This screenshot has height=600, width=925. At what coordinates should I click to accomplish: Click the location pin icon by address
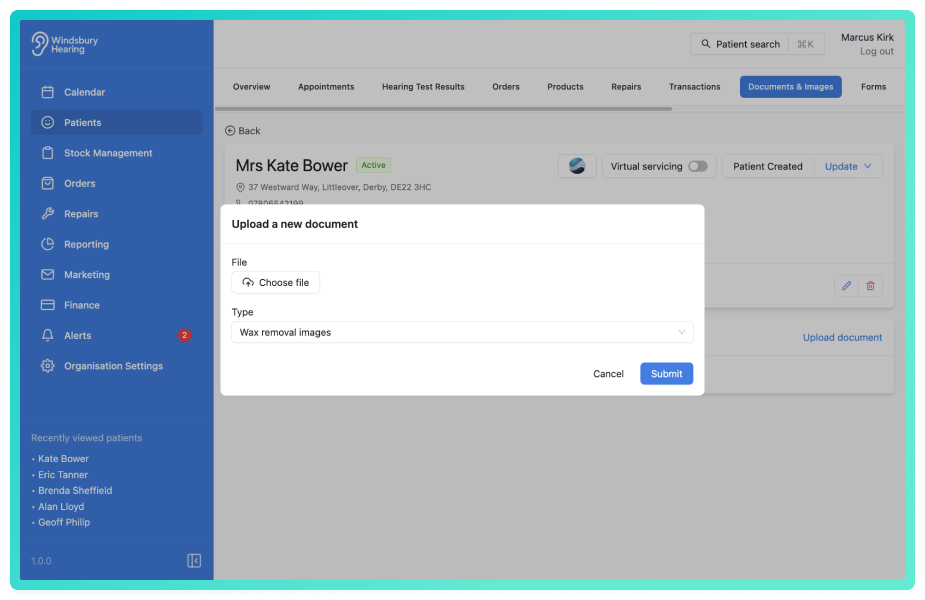[x=240, y=187]
